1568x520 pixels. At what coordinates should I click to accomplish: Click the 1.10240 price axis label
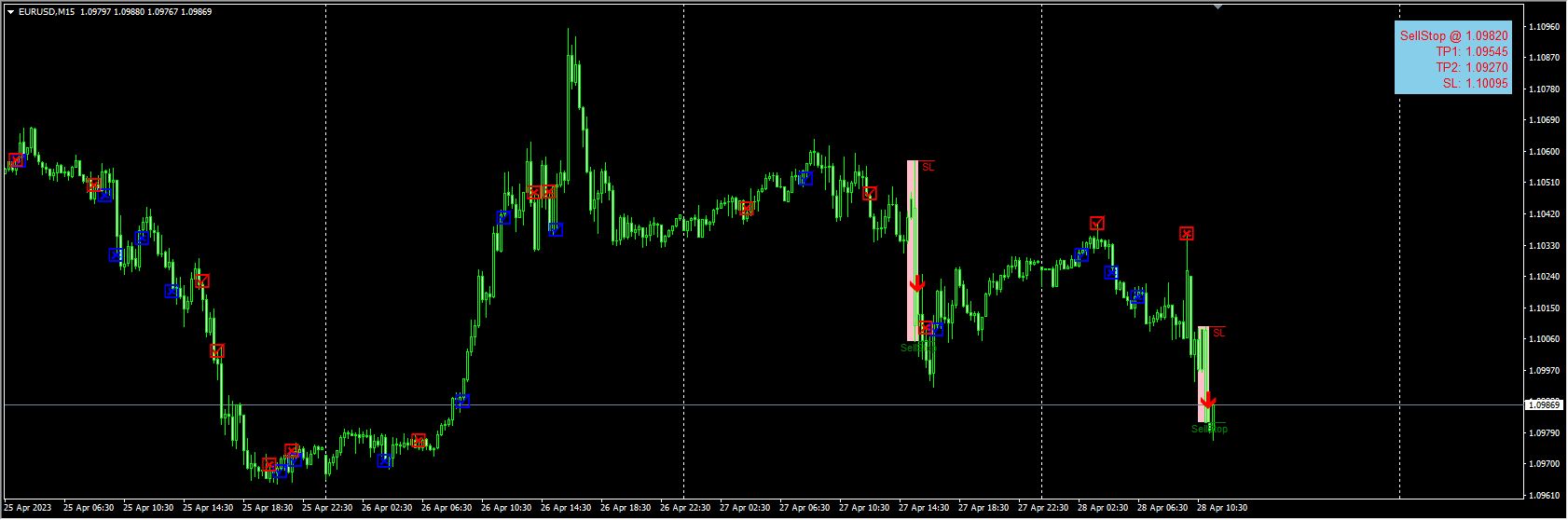1545,277
